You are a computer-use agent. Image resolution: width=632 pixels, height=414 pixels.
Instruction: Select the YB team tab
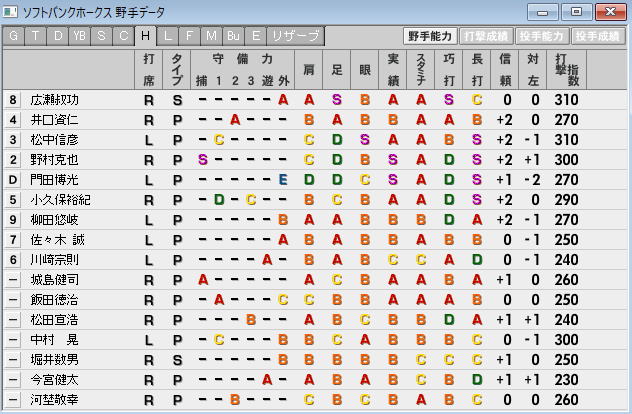pyautogui.click(x=80, y=36)
